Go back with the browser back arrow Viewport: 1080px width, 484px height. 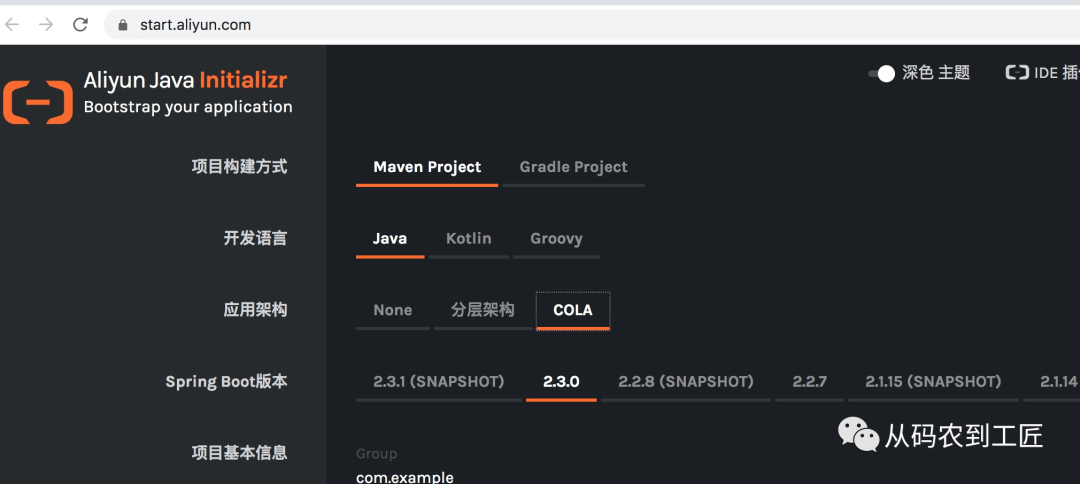tap(12, 25)
